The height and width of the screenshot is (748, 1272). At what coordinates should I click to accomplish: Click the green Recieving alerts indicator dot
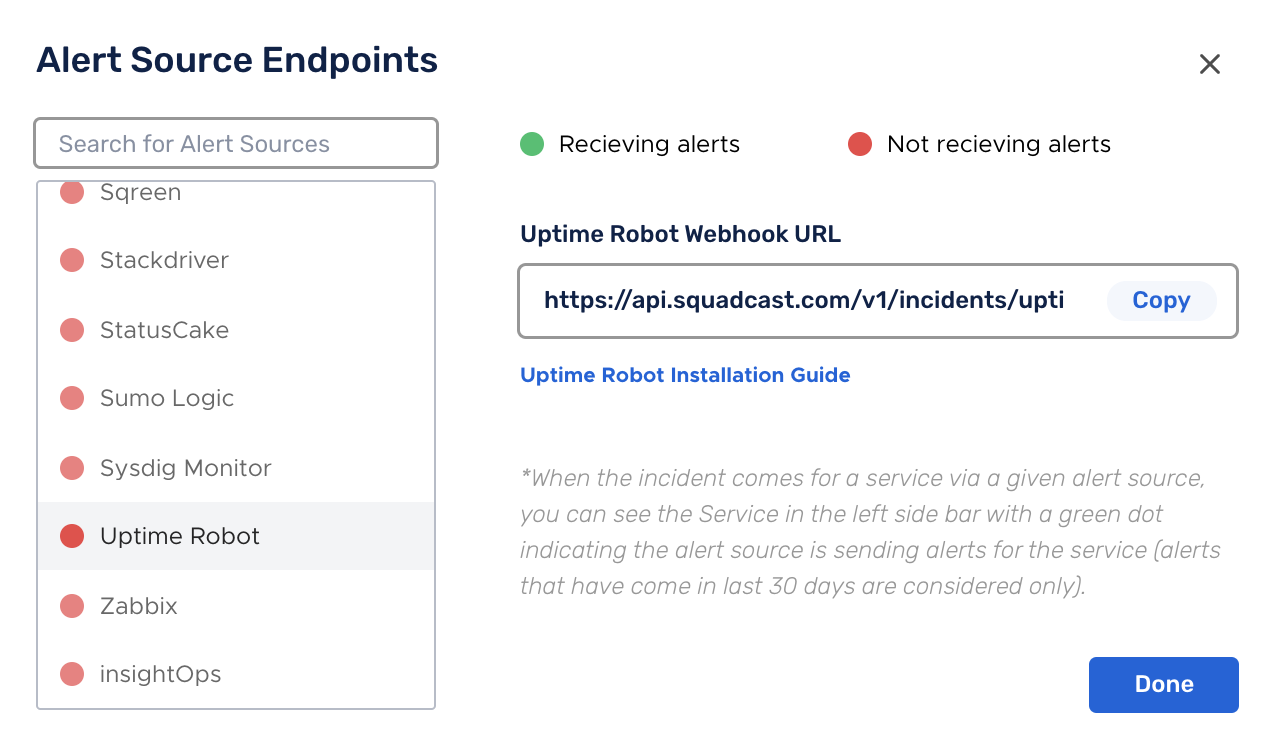tap(532, 144)
